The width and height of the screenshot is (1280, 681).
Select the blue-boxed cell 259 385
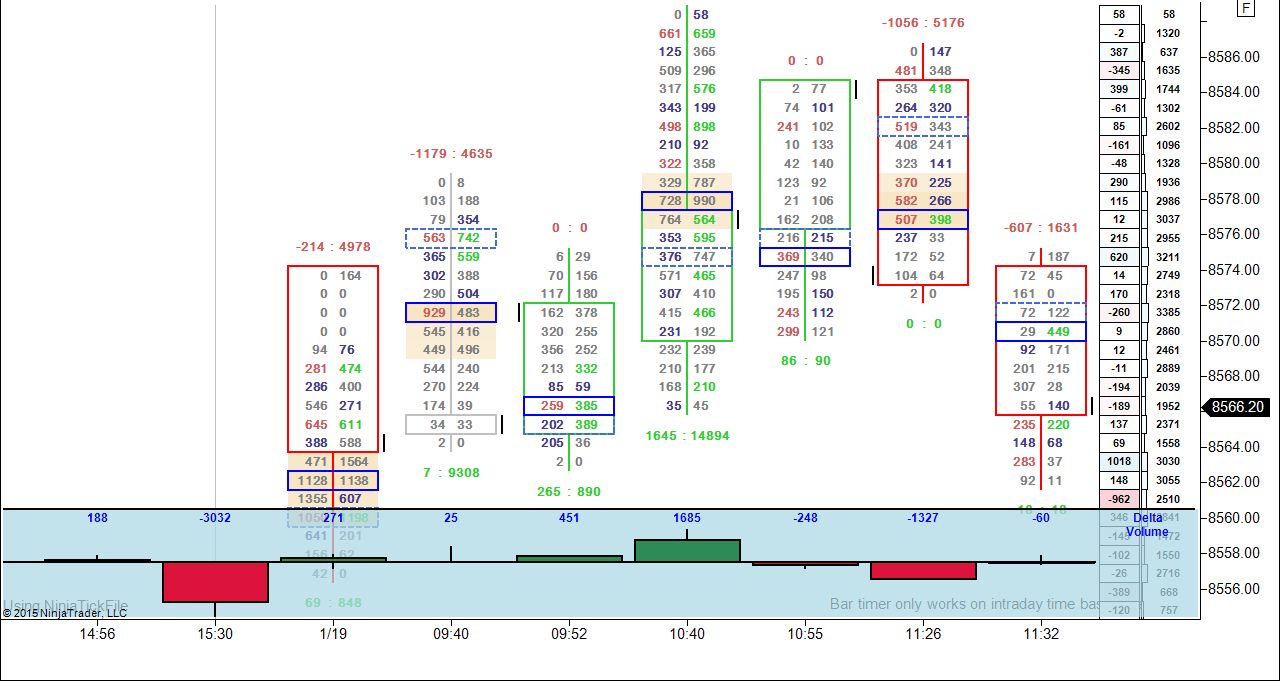(569, 407)
